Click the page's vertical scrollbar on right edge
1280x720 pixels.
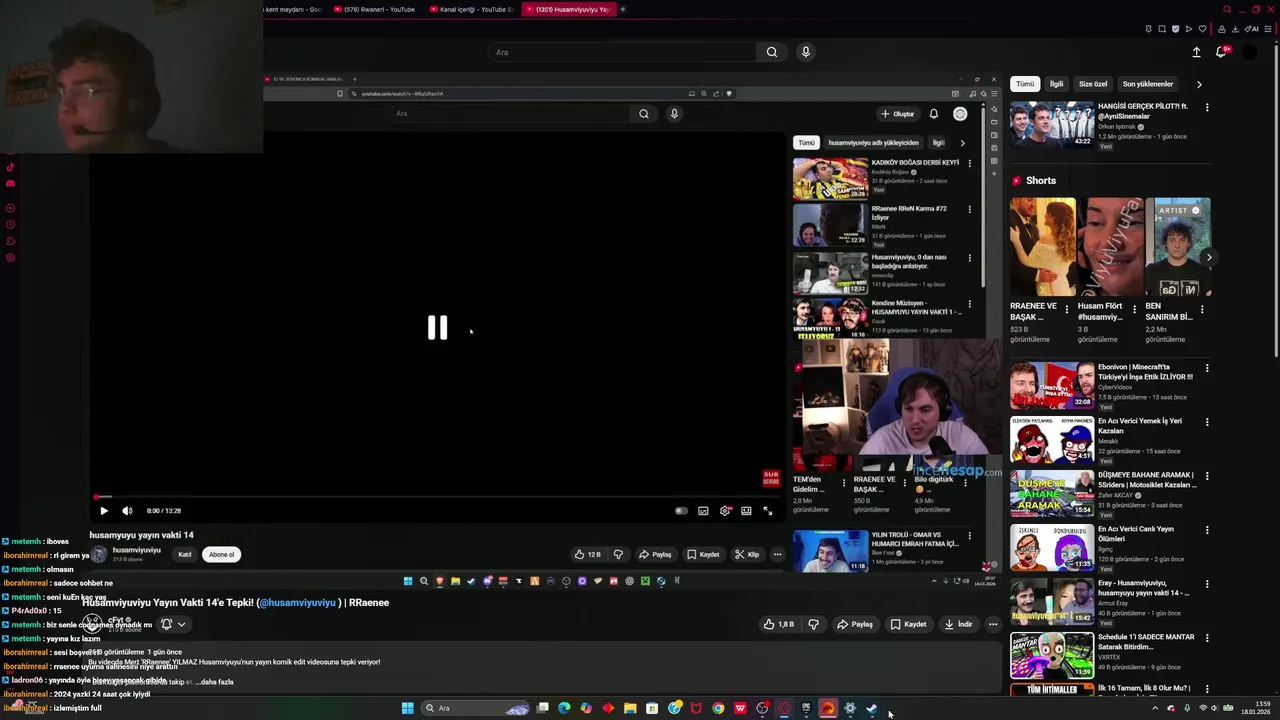click(x=1276, y=200)
